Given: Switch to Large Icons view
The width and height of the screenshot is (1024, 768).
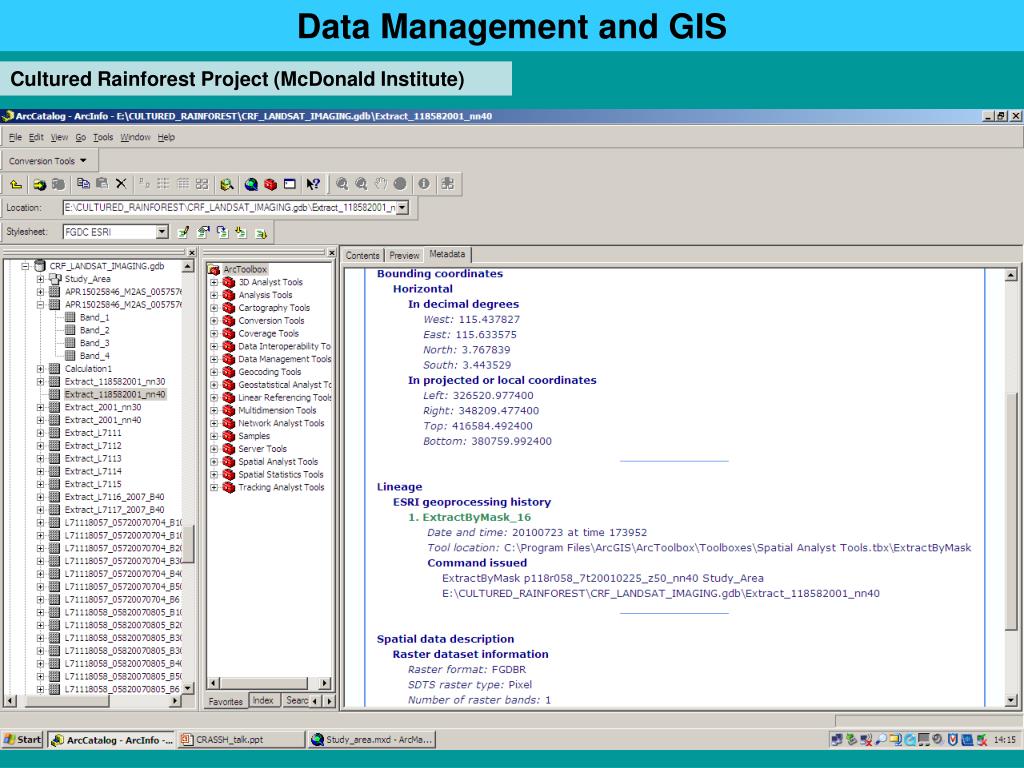Looking at the screenshot, I should tap(144, 184).
